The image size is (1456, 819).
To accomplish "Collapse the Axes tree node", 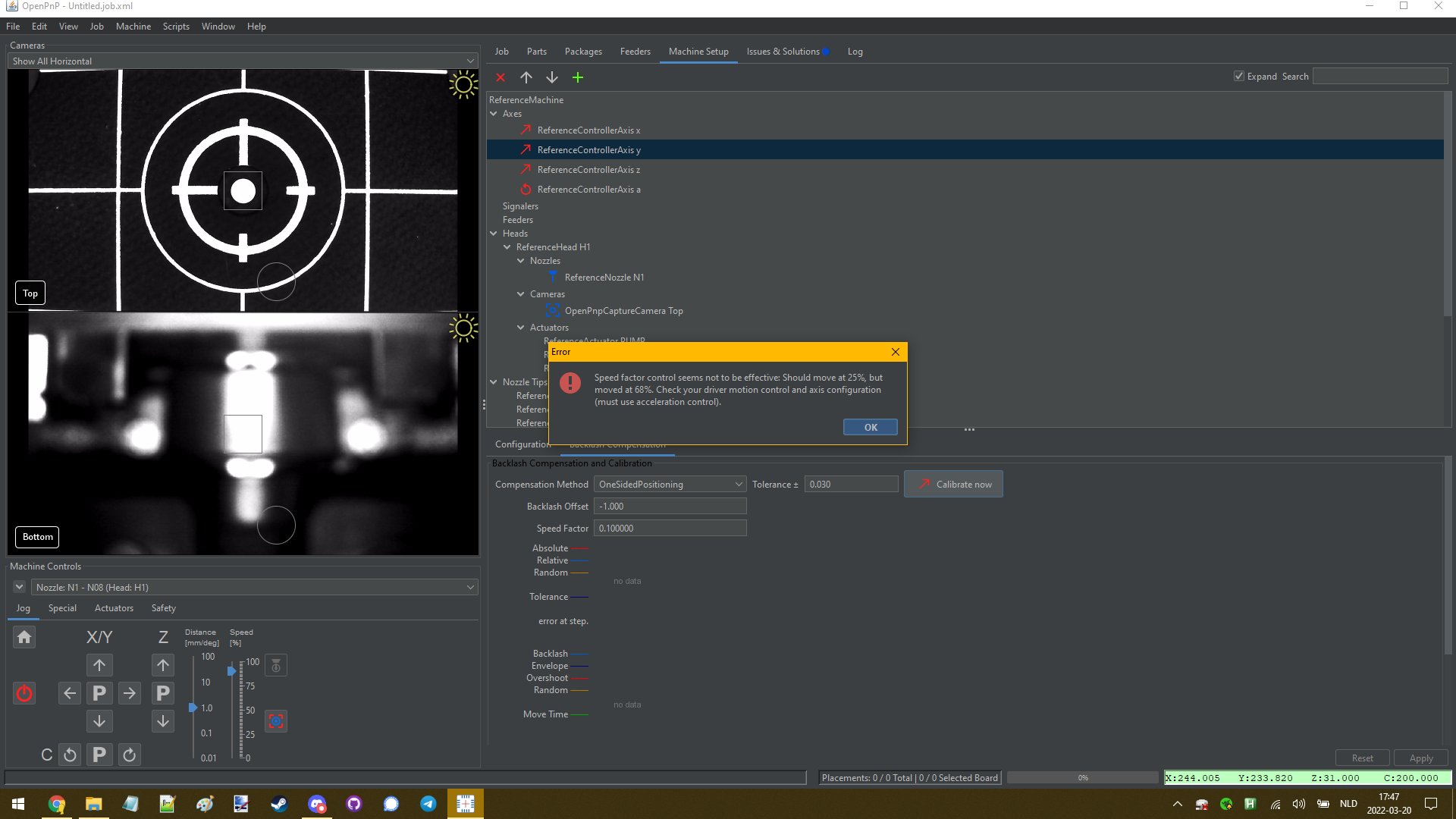I will [x=494, y=114].
